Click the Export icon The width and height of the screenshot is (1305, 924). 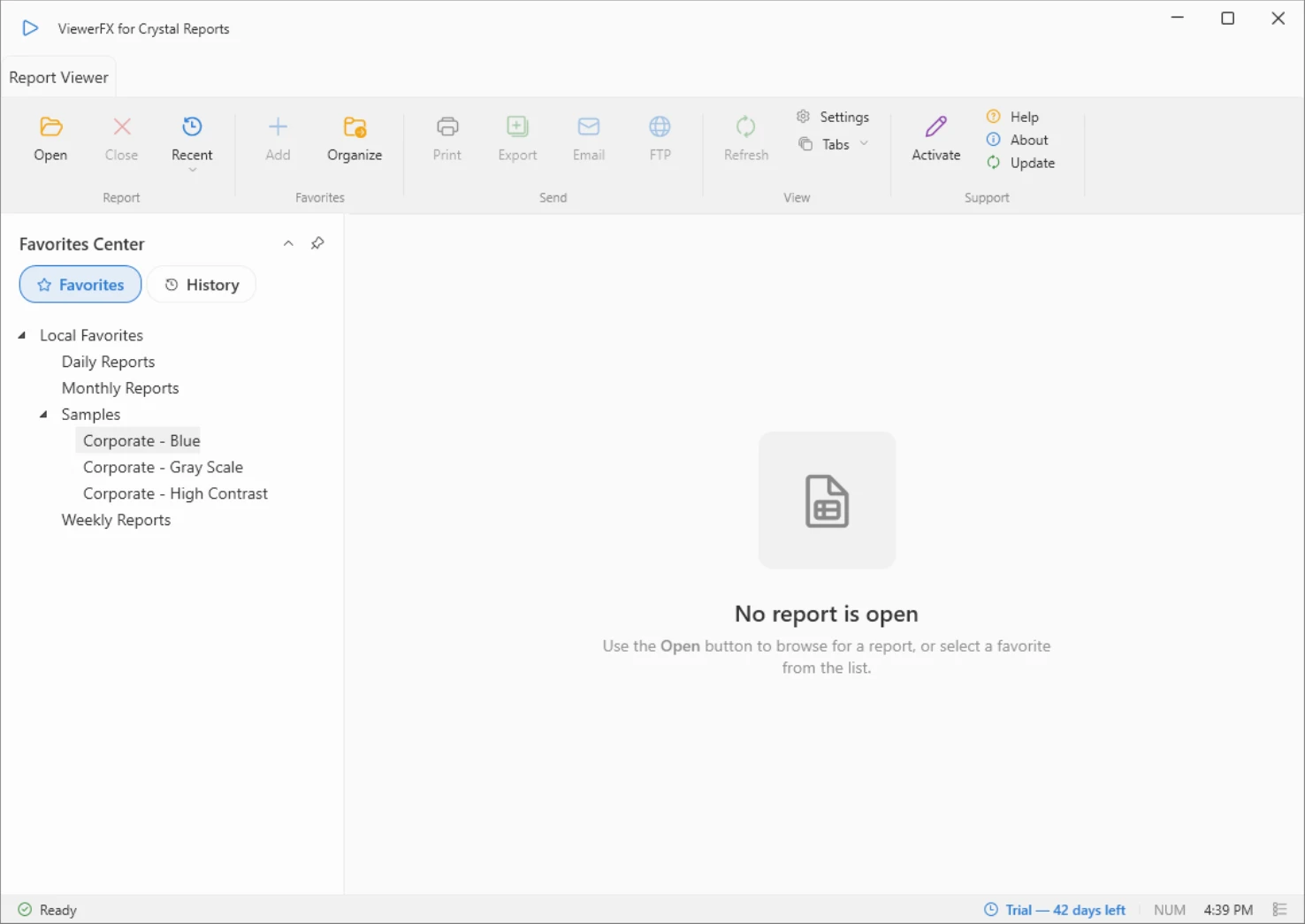517,127
